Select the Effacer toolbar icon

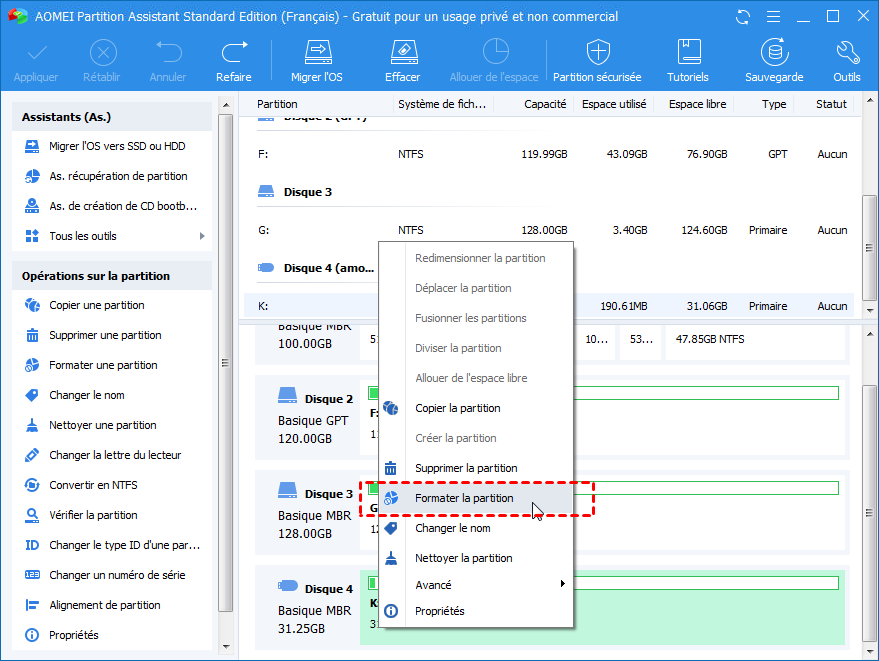pyautogui.click(x=402, y=53)
